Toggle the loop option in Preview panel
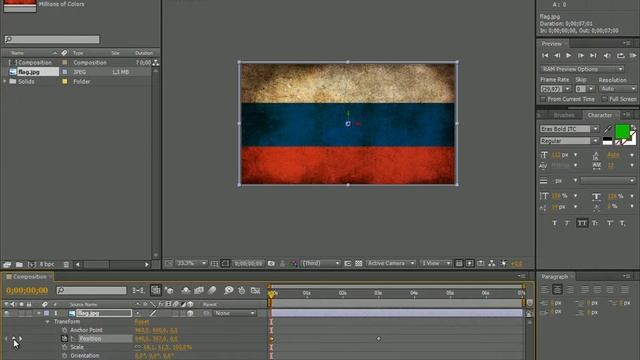Viewport: 640px width, 360px height. pyautogui.click(x=620, y=56)
